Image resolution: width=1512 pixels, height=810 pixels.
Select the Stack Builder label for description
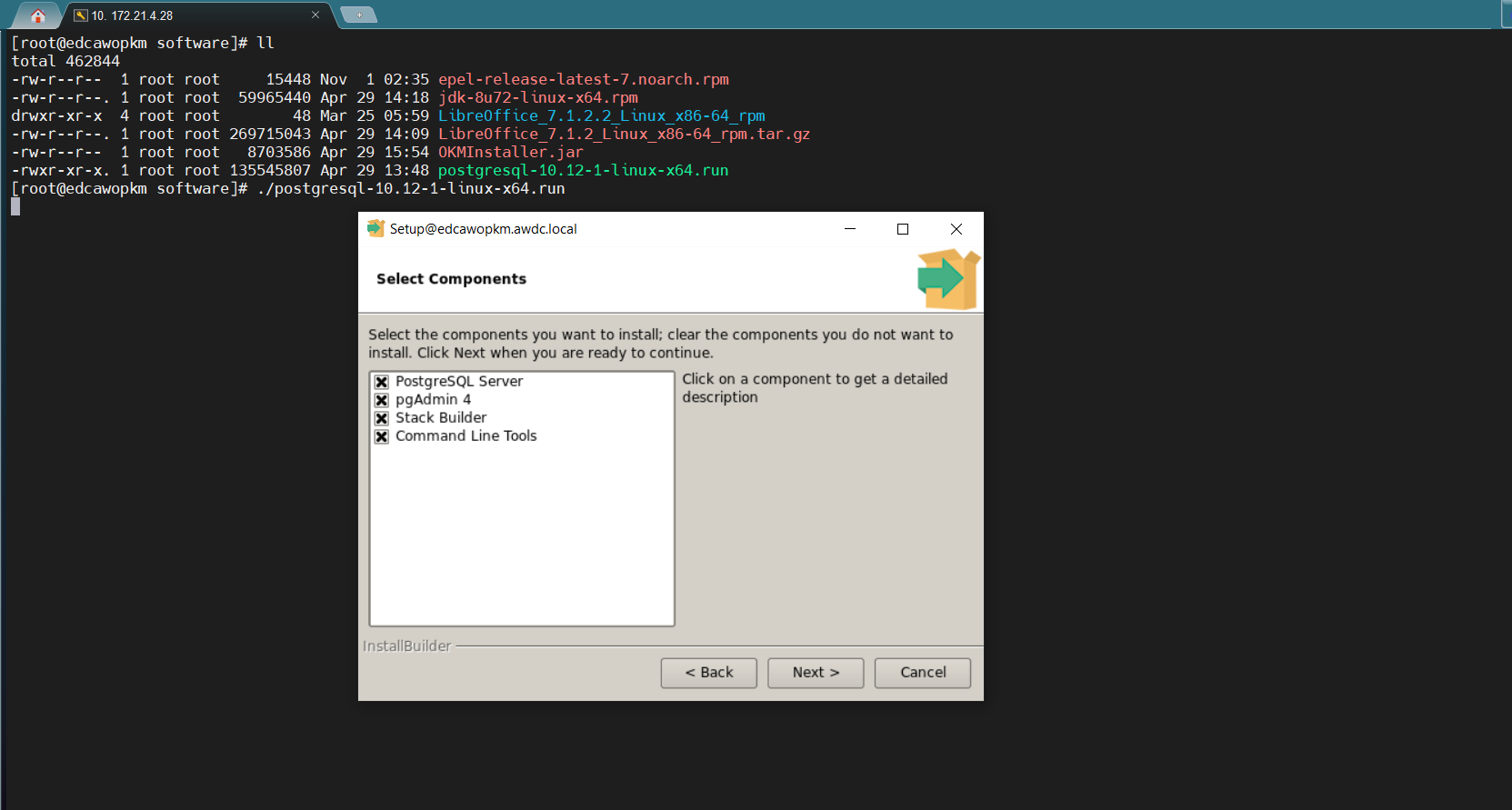tap(441, 417)
